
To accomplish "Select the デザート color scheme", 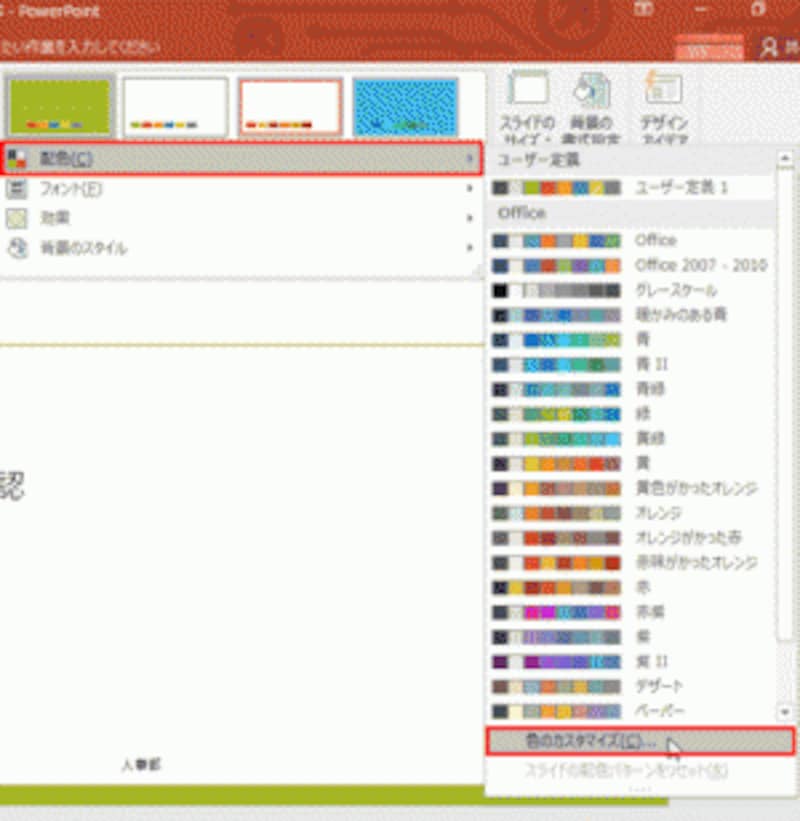I will tap(631, 686).
